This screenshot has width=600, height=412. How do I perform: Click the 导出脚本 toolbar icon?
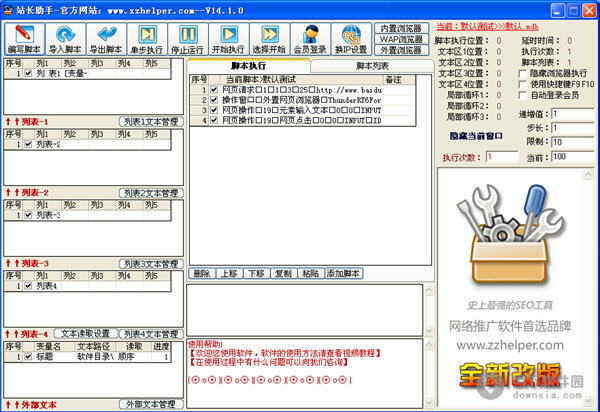click(106, 39)
